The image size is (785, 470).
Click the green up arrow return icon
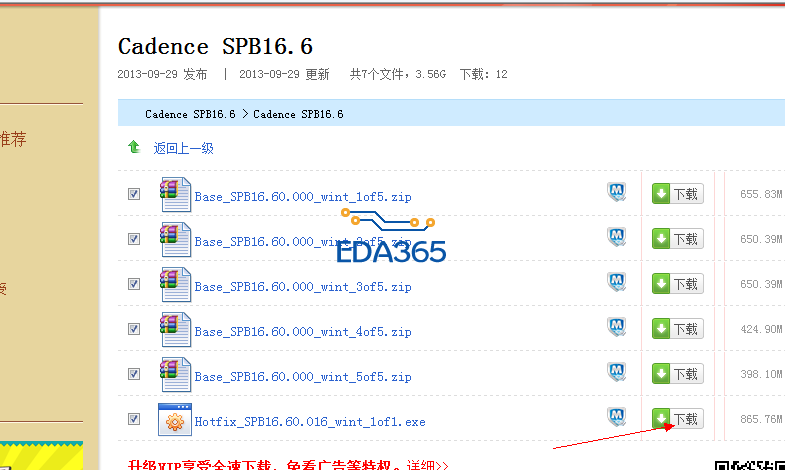coord(134,147)
